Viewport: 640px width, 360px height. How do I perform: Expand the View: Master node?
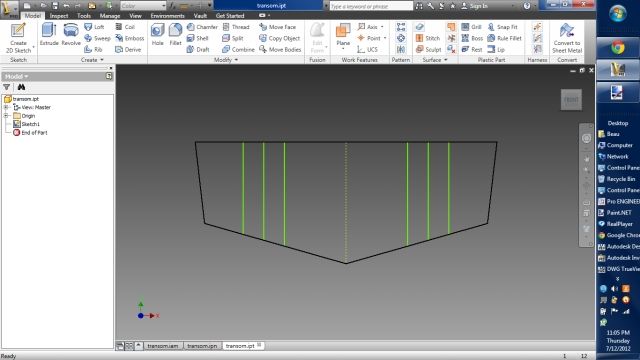coord(6,107)
